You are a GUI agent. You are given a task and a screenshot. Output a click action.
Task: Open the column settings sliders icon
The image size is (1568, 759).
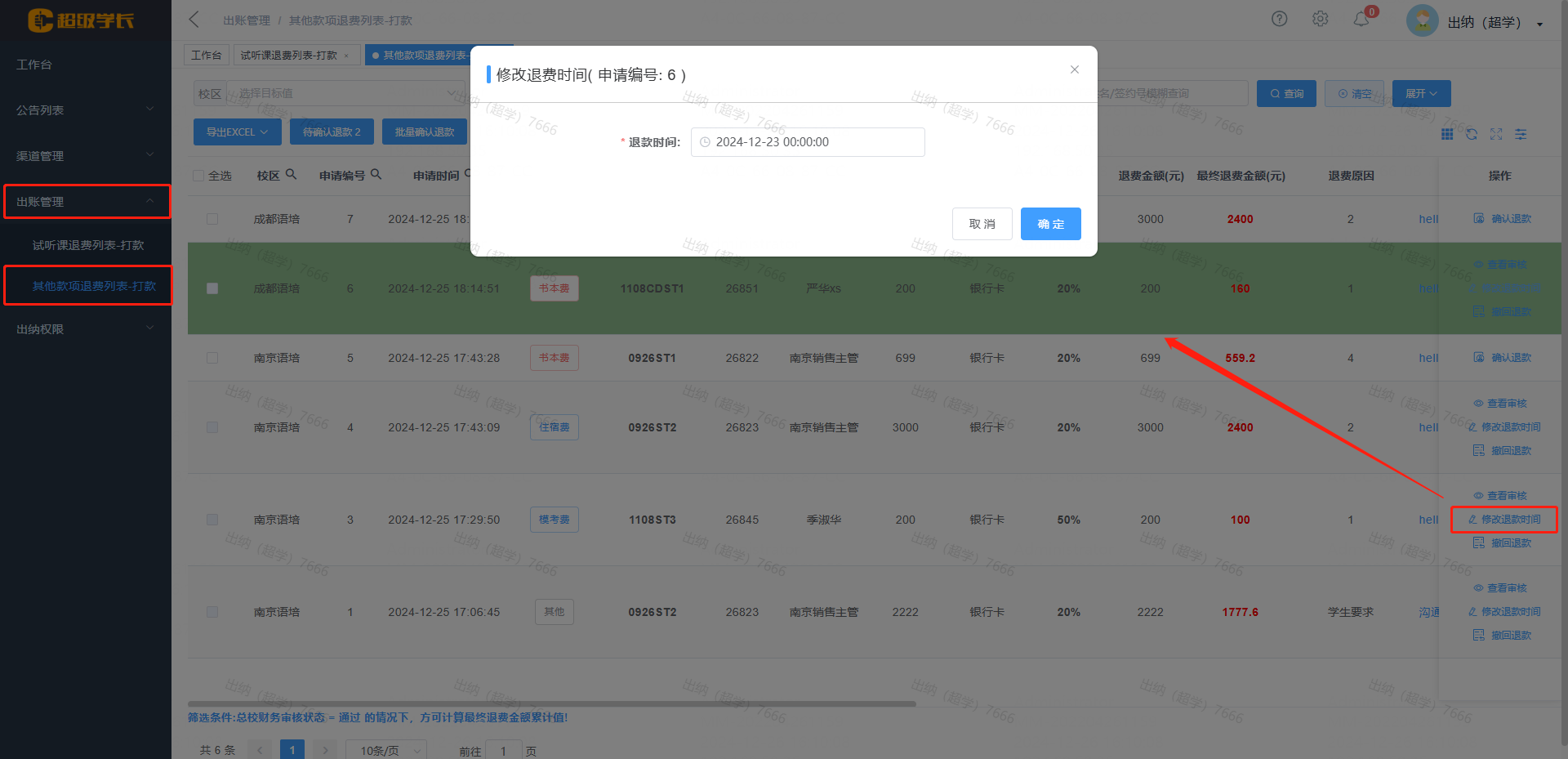[x=1520, y=134]
